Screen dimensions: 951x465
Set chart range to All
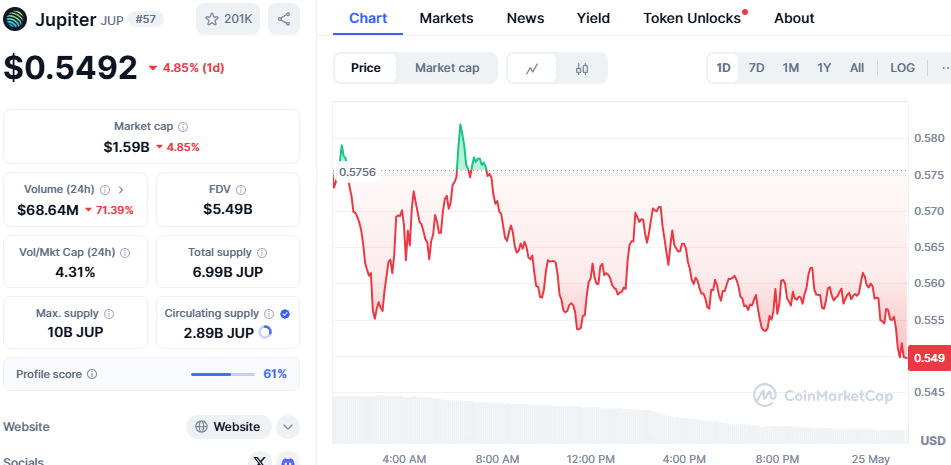(x=857, y=68)
